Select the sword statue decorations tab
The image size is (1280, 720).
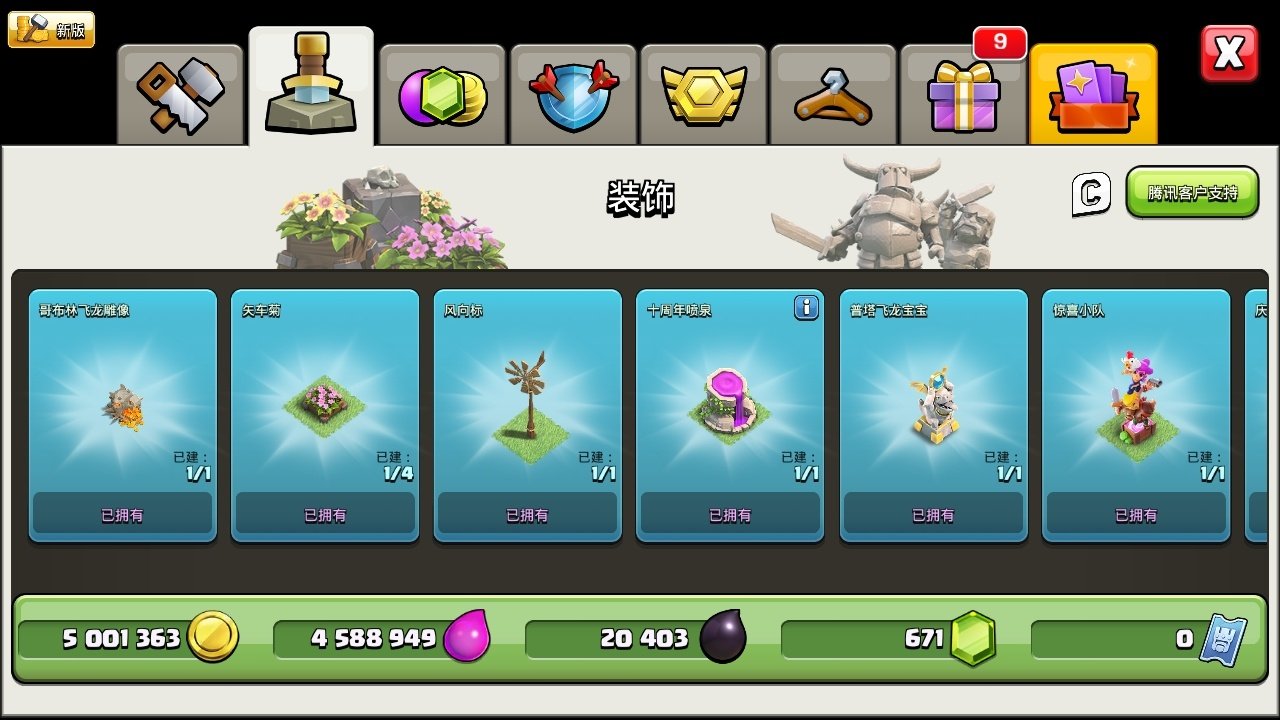pos(311,87)
